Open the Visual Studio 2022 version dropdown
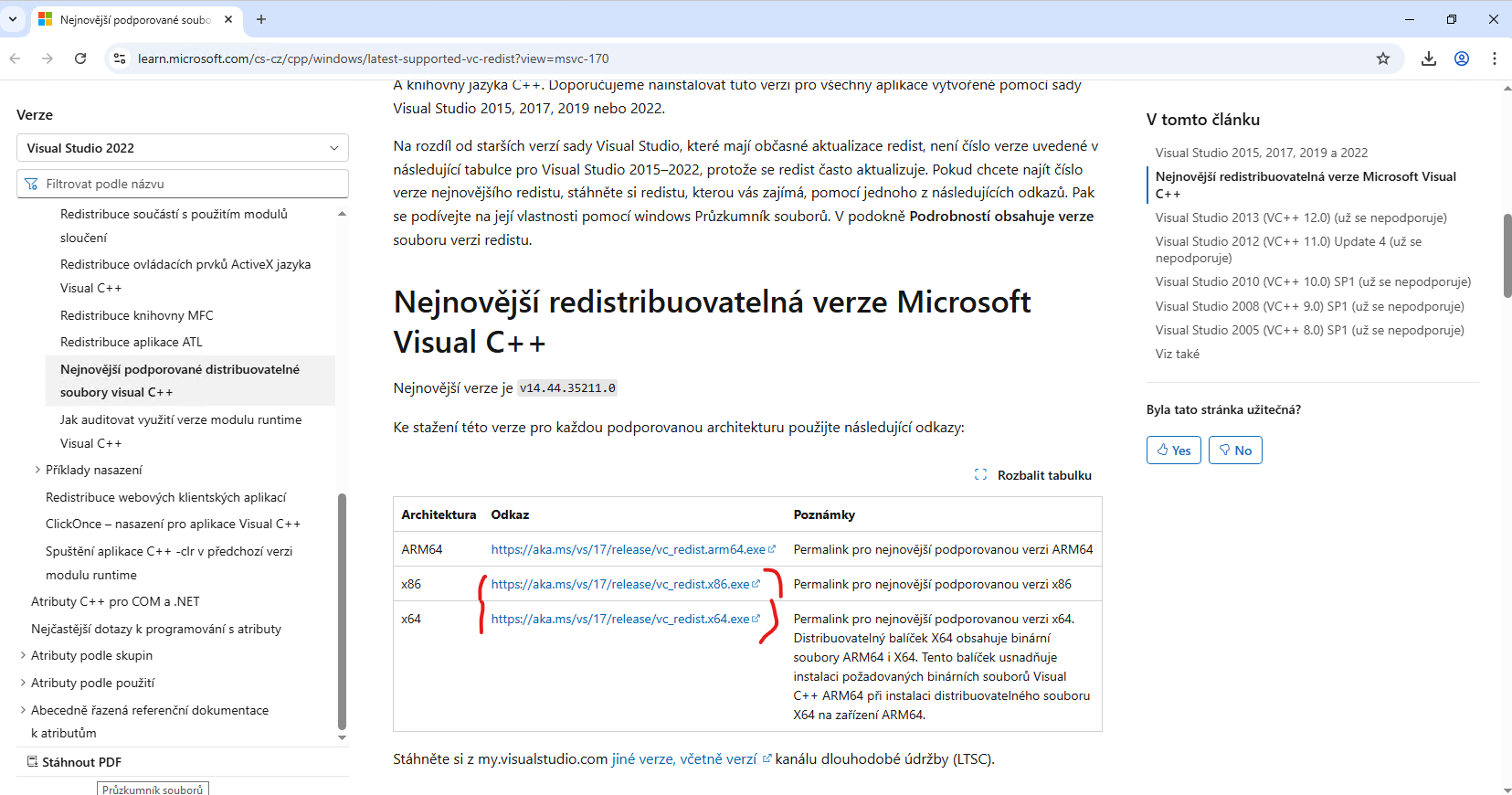 point(182,148)
